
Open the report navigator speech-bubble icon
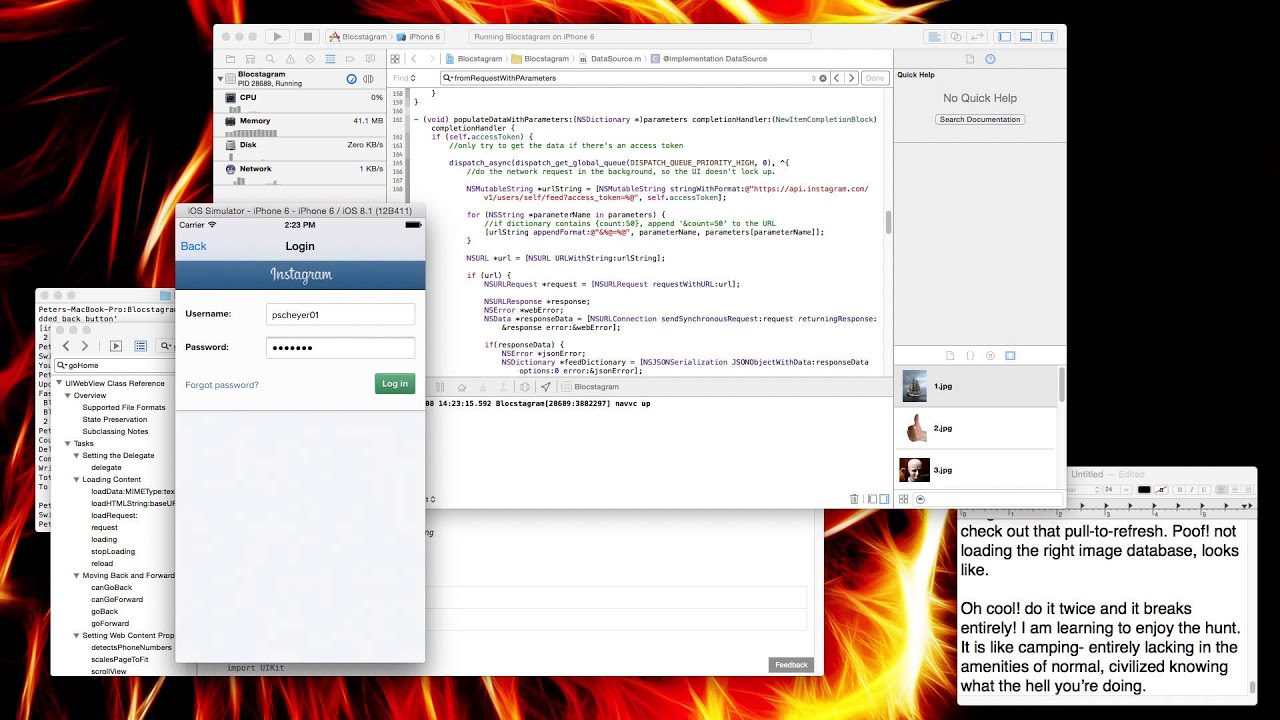click(370, 59)
